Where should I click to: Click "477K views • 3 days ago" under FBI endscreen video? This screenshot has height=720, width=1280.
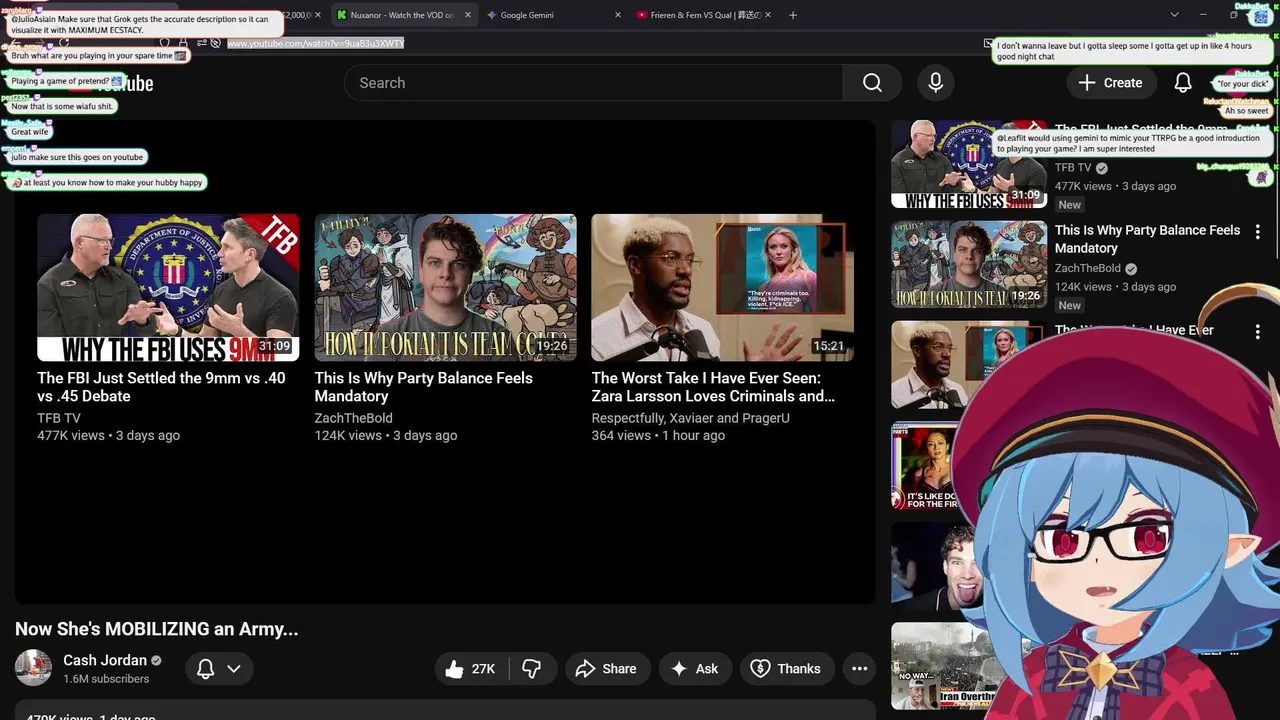point(109,436)
